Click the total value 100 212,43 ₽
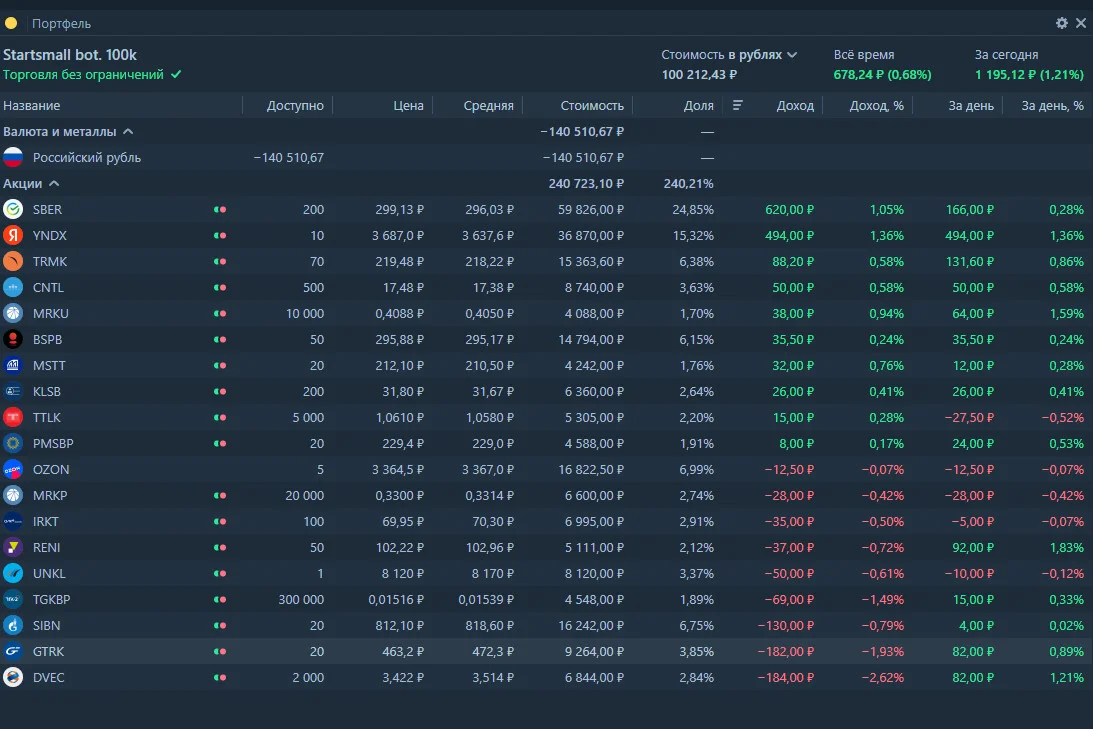The height and width of the screenshot is (729, 1093). click(x=699, y=75)
